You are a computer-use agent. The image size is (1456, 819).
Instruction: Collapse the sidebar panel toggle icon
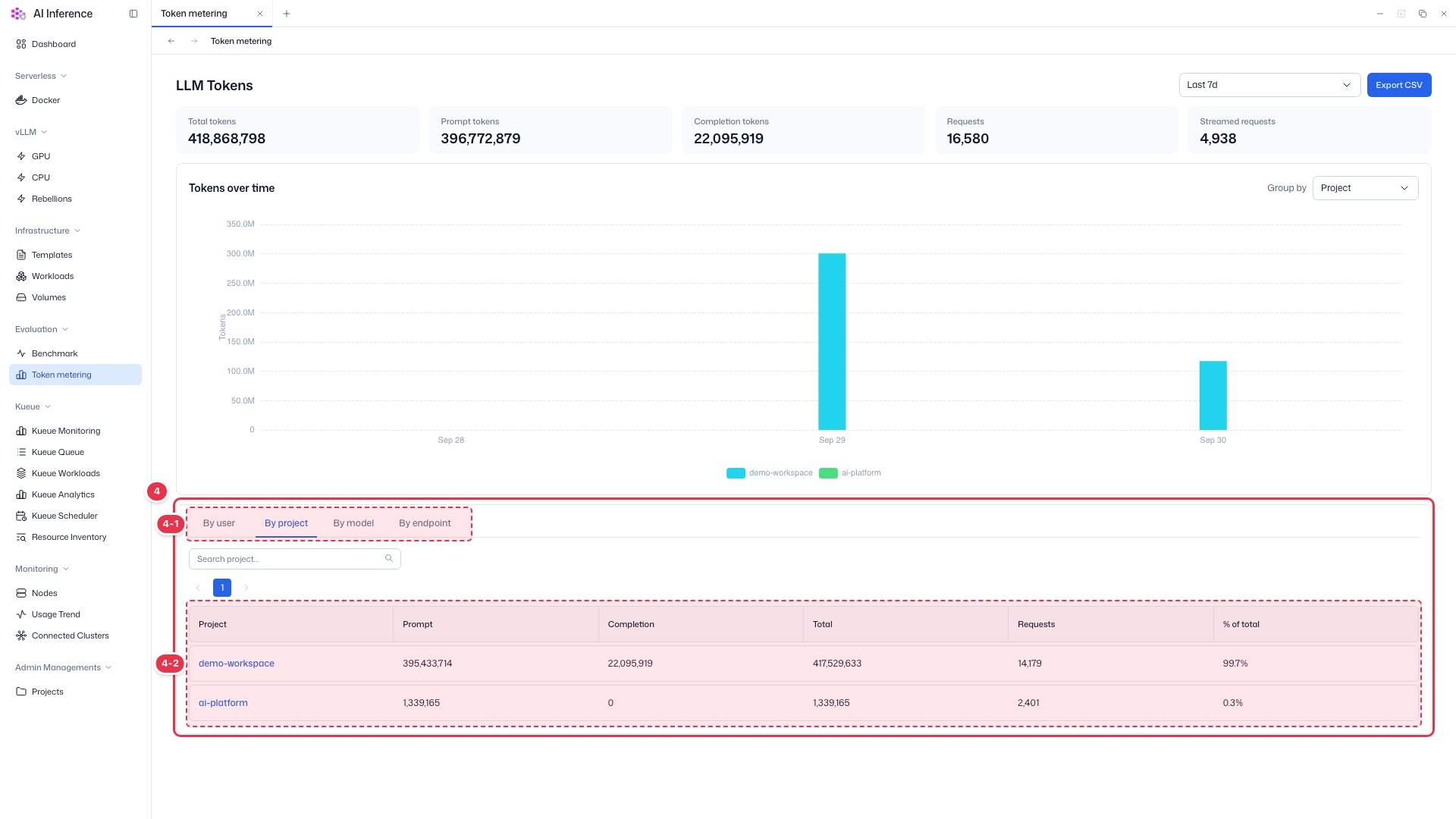pos(133,14)
